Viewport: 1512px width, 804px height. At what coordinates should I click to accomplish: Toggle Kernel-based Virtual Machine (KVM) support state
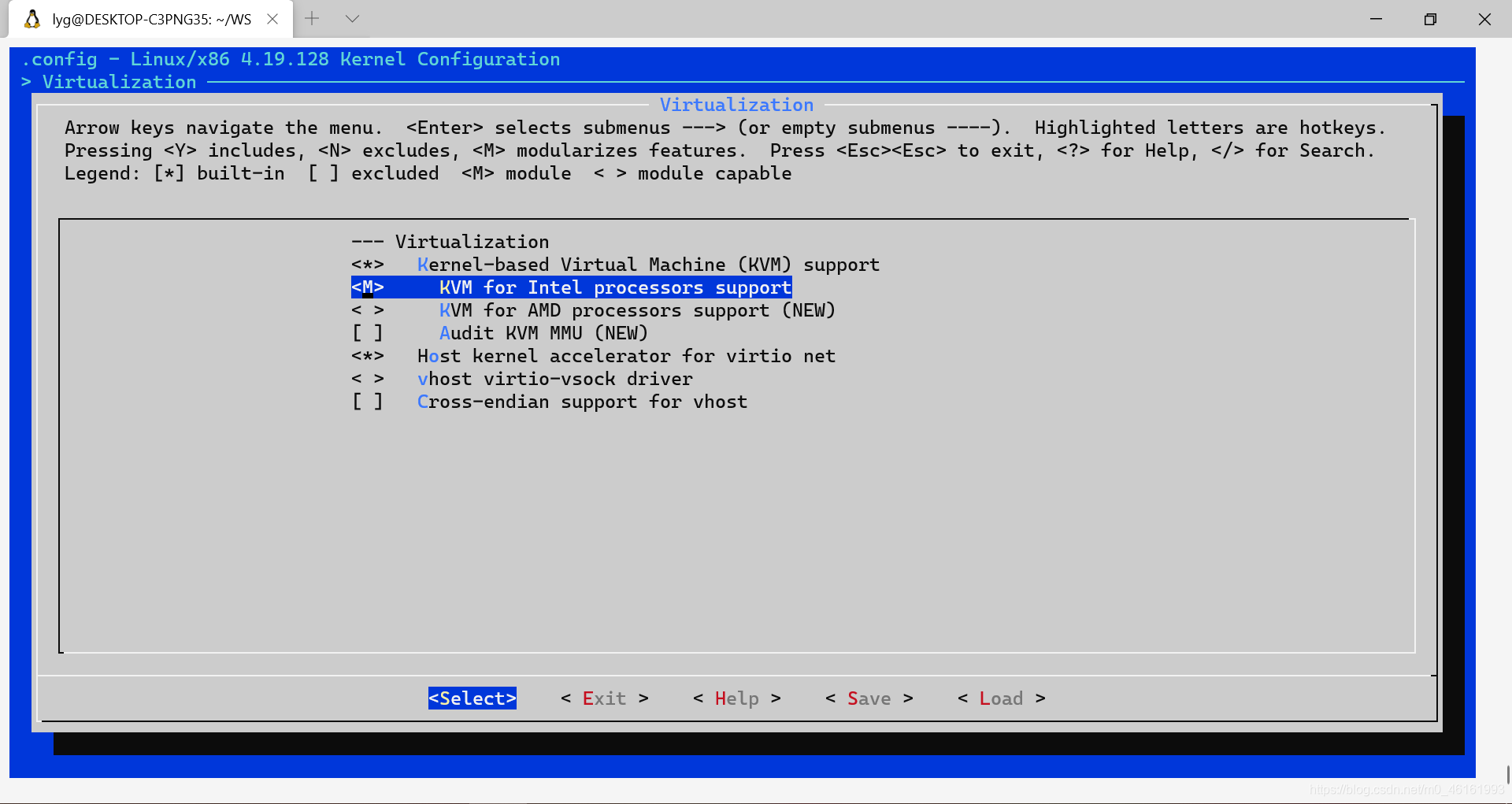(x=367, y=265)
